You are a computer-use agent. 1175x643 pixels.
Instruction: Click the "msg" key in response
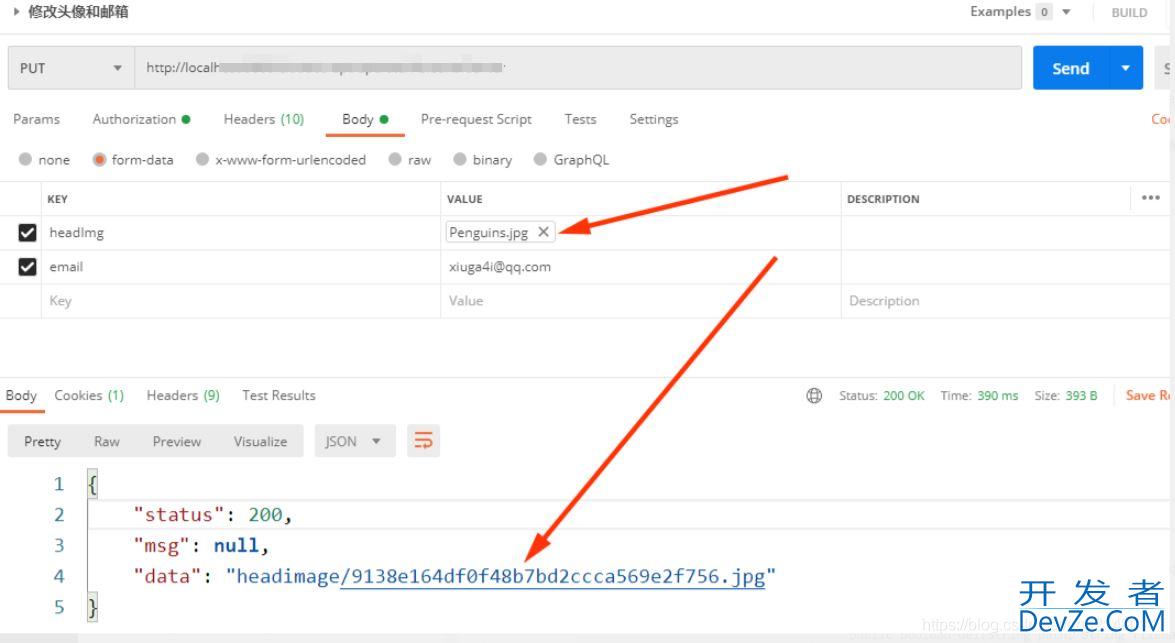[x=161, y=546]
